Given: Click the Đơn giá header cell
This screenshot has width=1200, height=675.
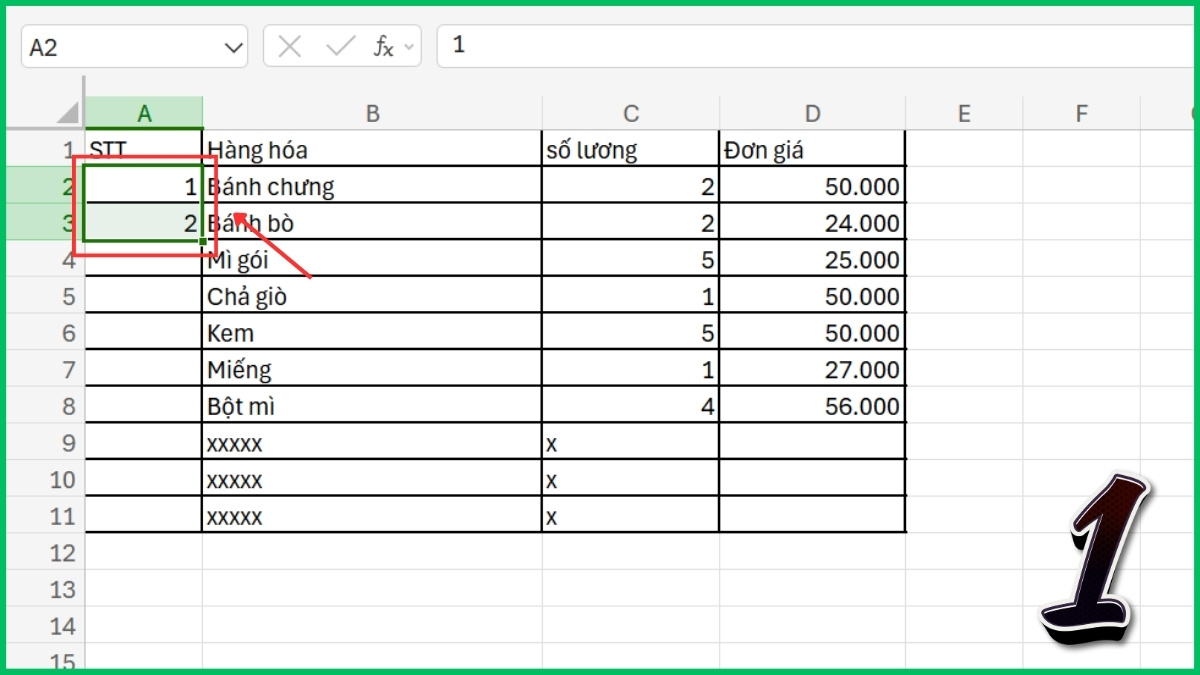Looking at the screenshot, I should [812, 149].
